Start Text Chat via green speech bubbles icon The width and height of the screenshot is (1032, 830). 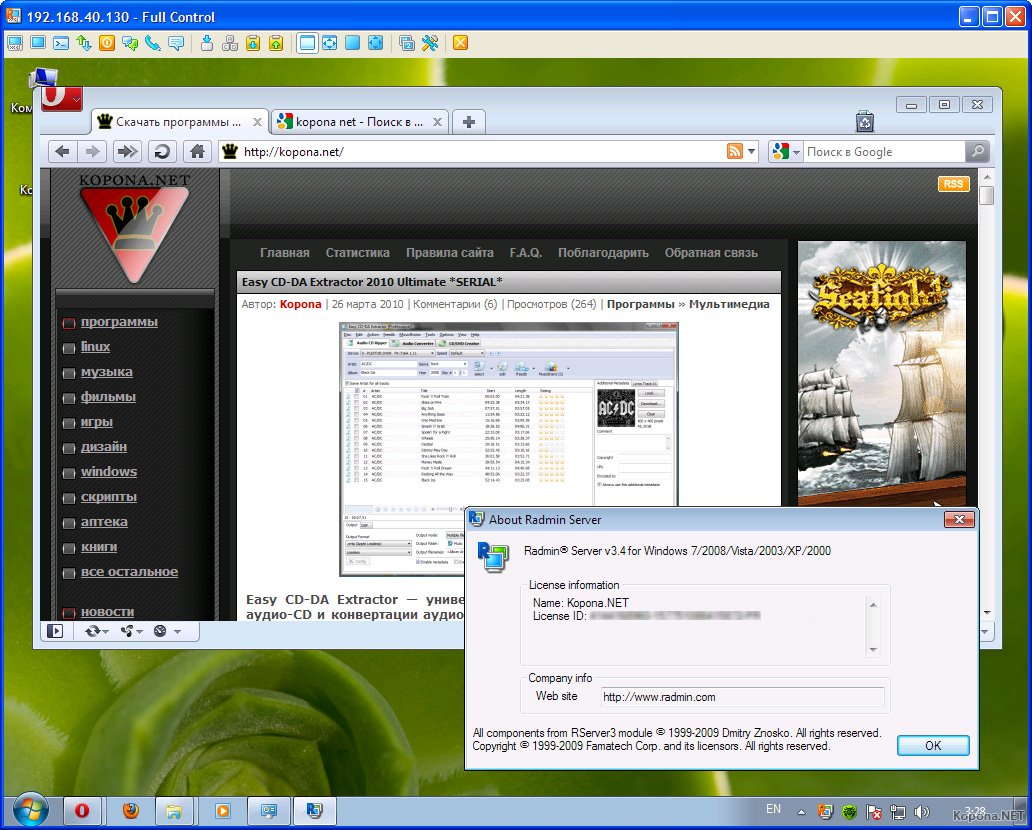pyautogui.click(x=130, y=43)
